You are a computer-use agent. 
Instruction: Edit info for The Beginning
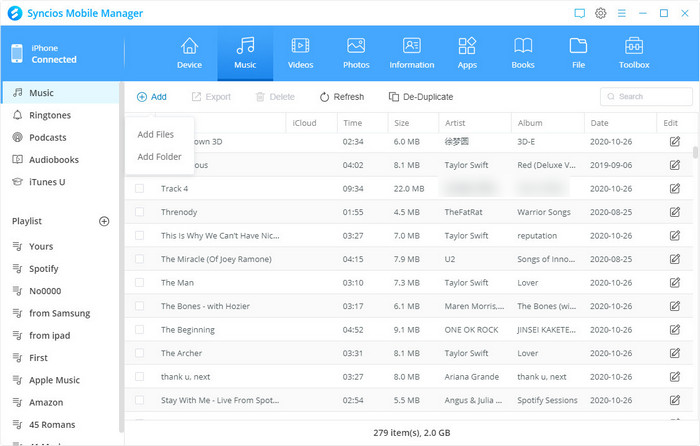(675, 329)
